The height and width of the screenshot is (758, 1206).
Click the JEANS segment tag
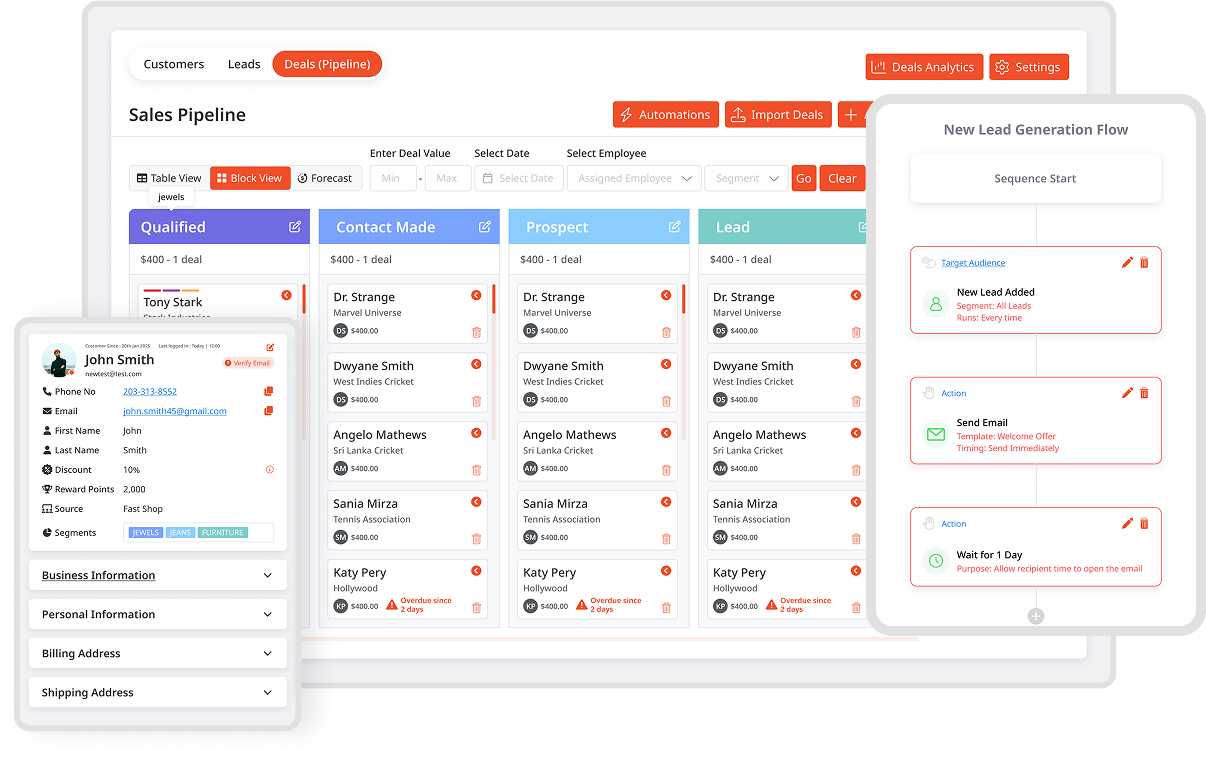coord(180,533)
